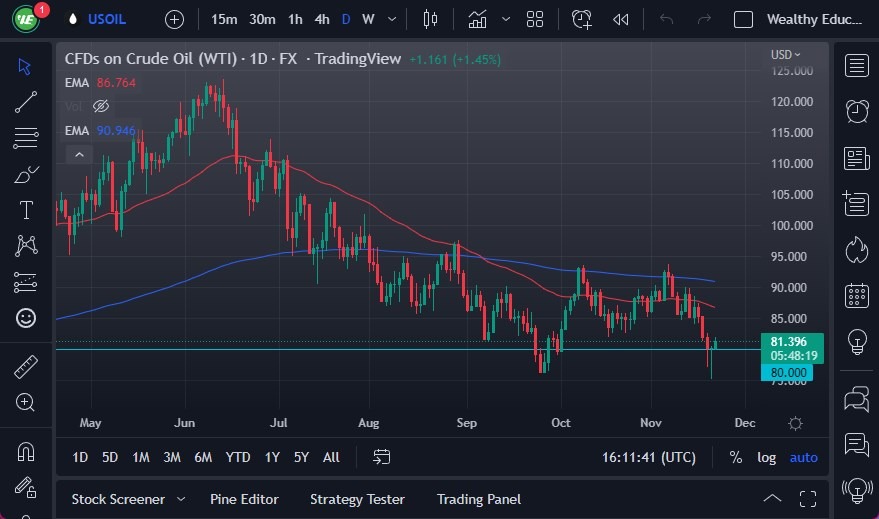The width and height of the screenshot is (879, 519).
Task: Expand the Stock Screener dropdown arrow
Action: click(181, 499)
